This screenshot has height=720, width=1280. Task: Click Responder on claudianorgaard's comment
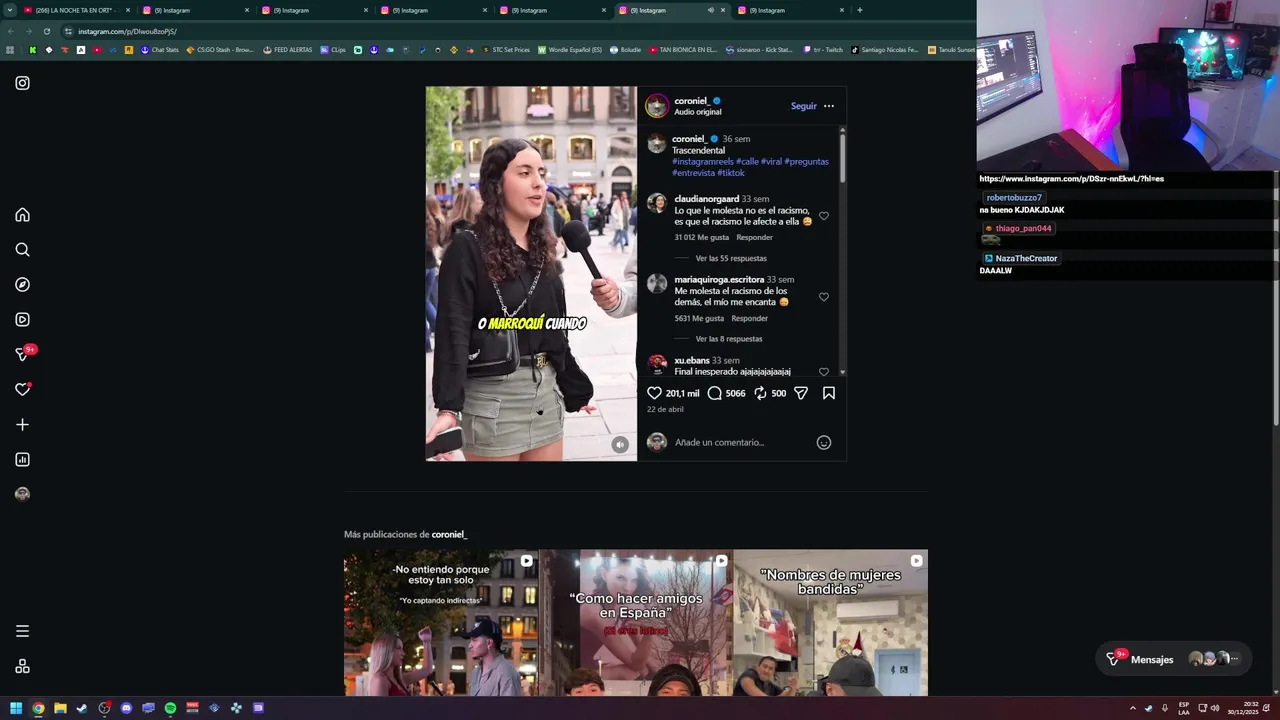tap(754, 237)
